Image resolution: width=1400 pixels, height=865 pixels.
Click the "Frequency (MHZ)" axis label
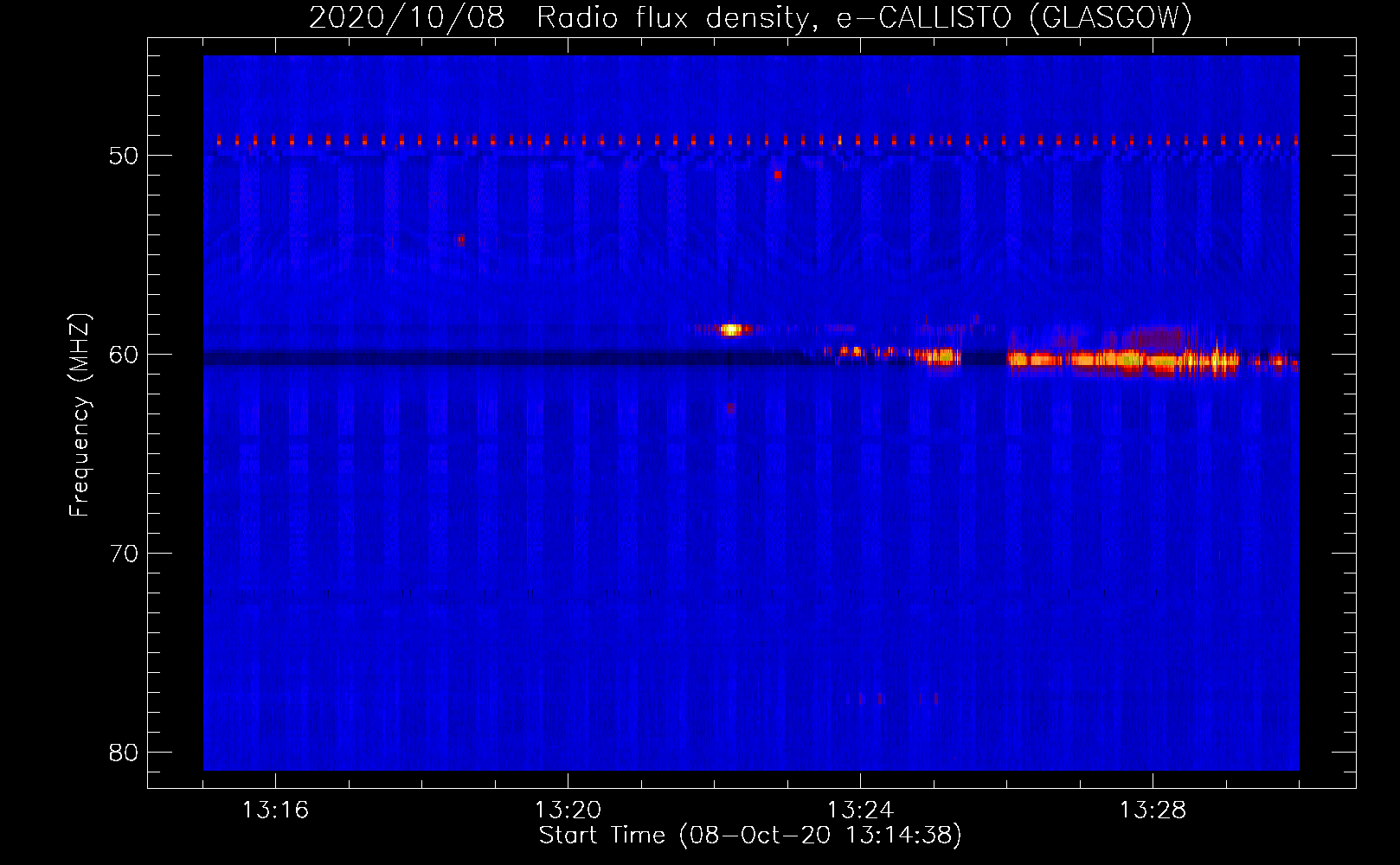point(80,415)
